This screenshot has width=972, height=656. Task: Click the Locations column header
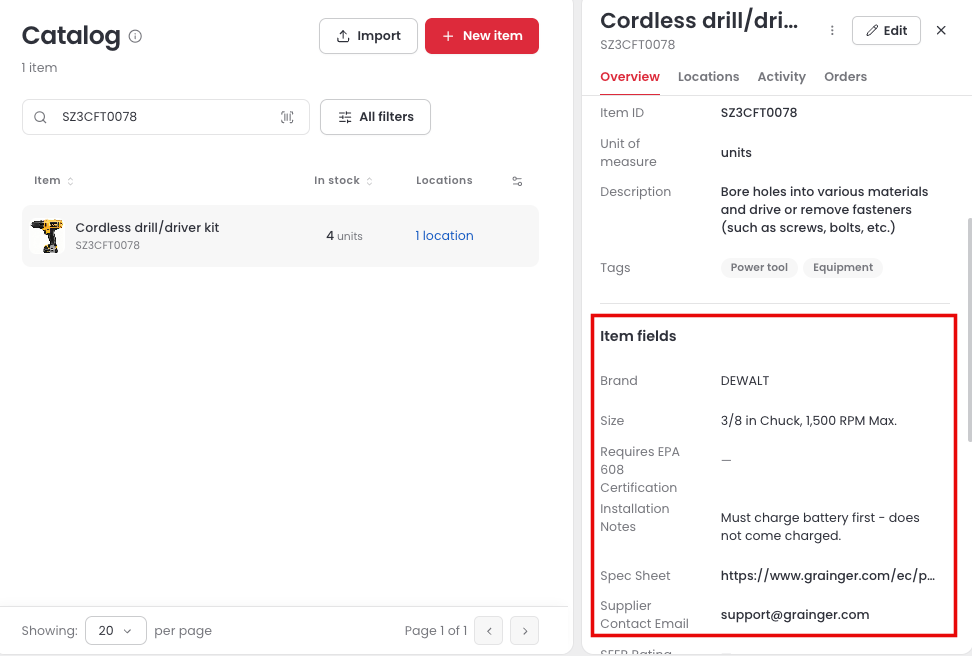coord(444,180)
